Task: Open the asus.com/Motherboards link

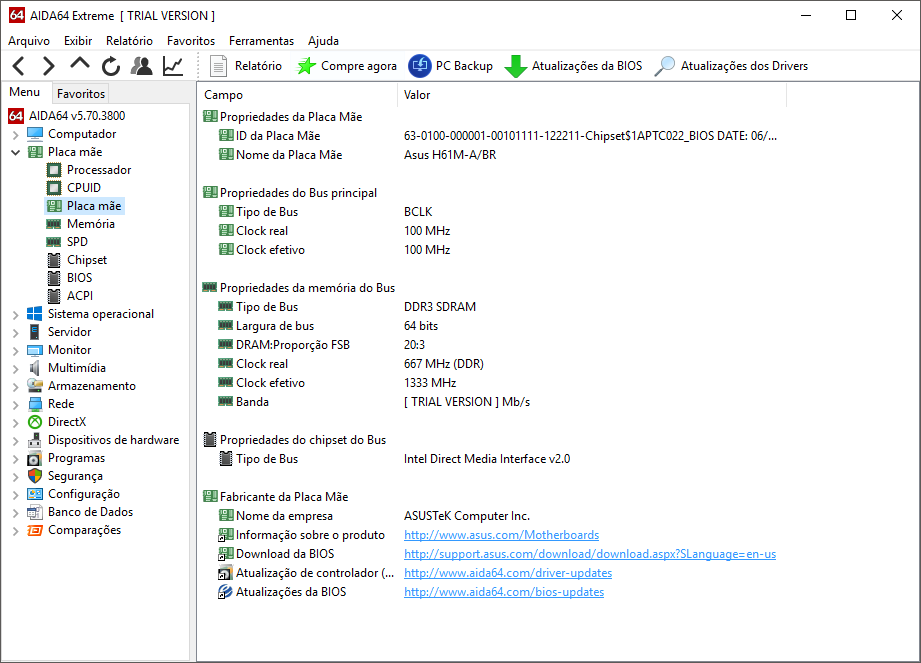Action: pyautogui.click(x=501, y=535)
